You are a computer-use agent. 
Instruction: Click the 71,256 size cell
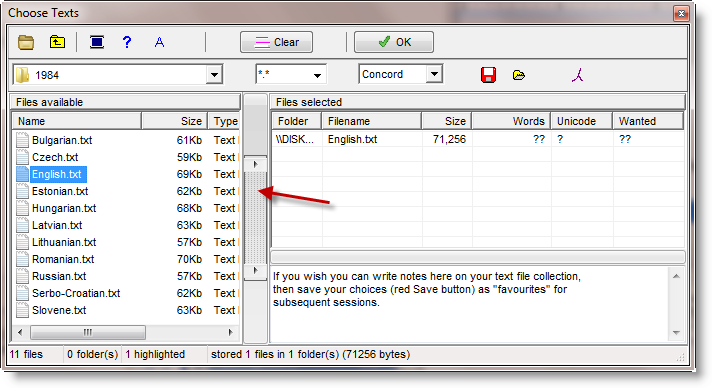click(449, 139)
